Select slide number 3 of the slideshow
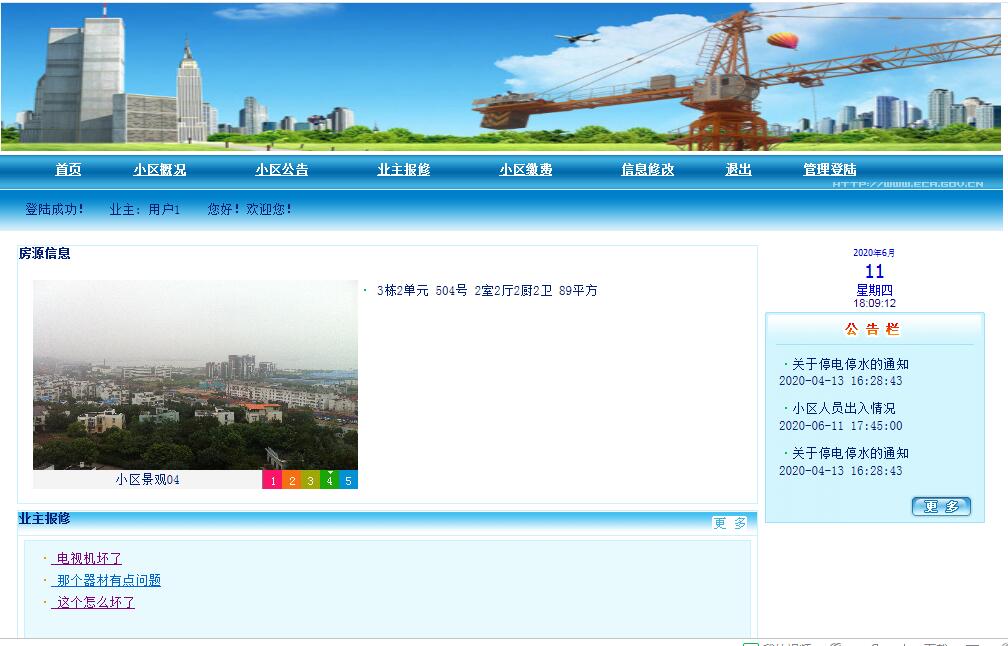 (310, 480)
